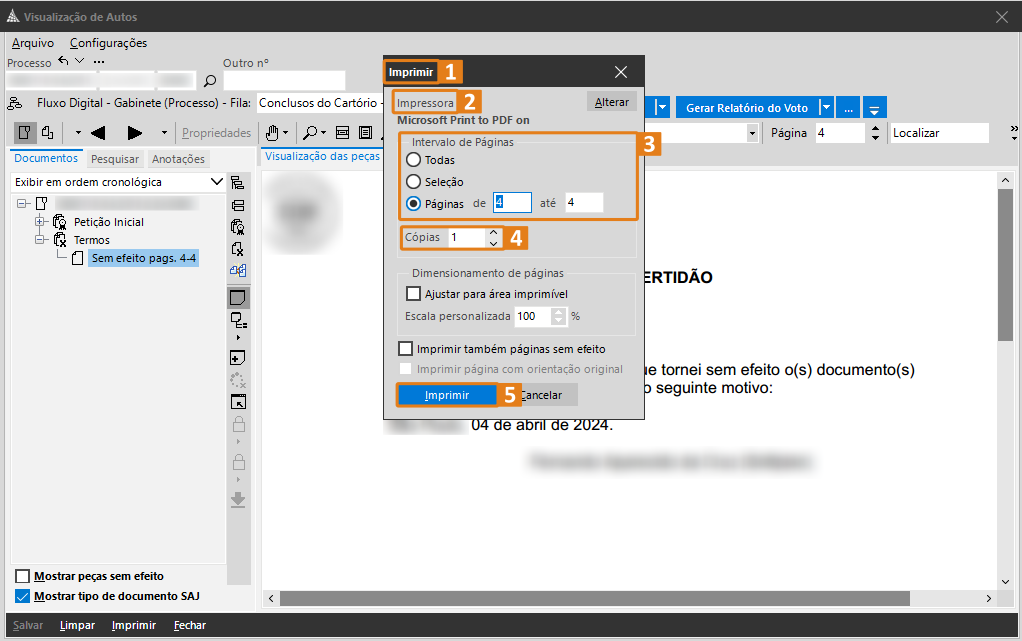Click the Fluxo Digital workflow icon
The width and height of the screenshot is (1022, 641).
[x=14, y=103]
